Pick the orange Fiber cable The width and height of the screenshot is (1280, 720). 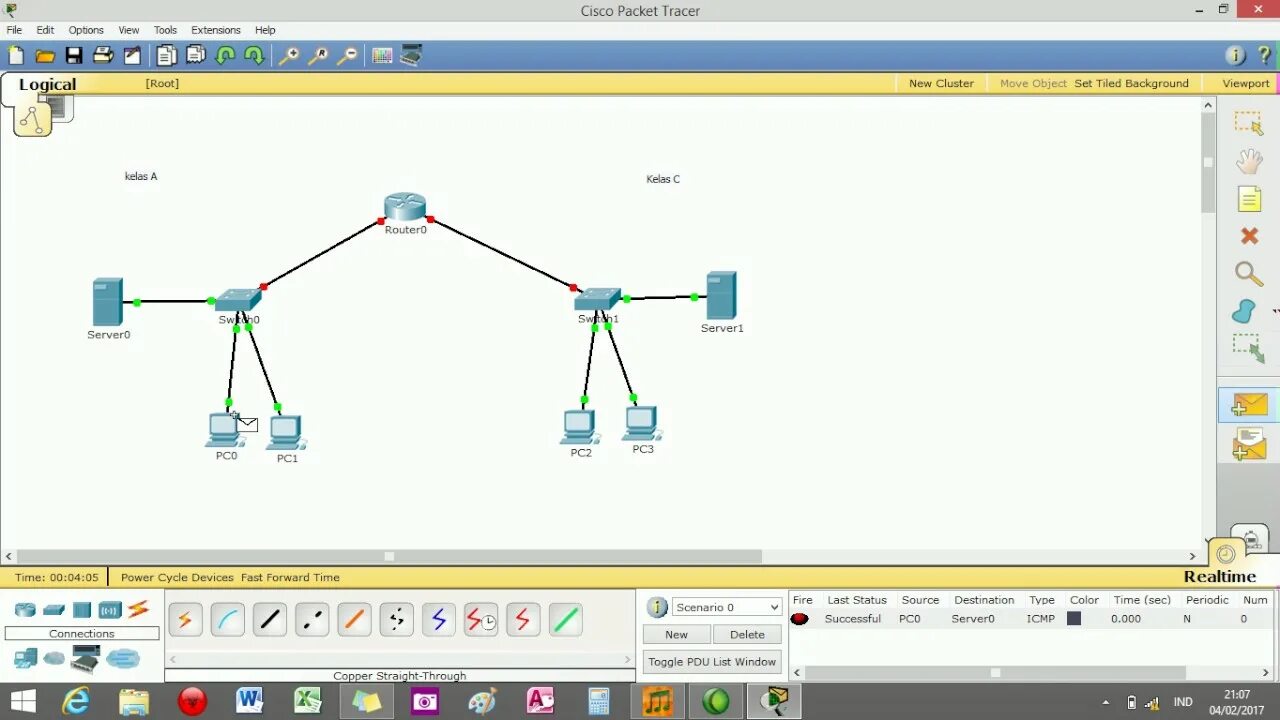(x=354, y=620)
